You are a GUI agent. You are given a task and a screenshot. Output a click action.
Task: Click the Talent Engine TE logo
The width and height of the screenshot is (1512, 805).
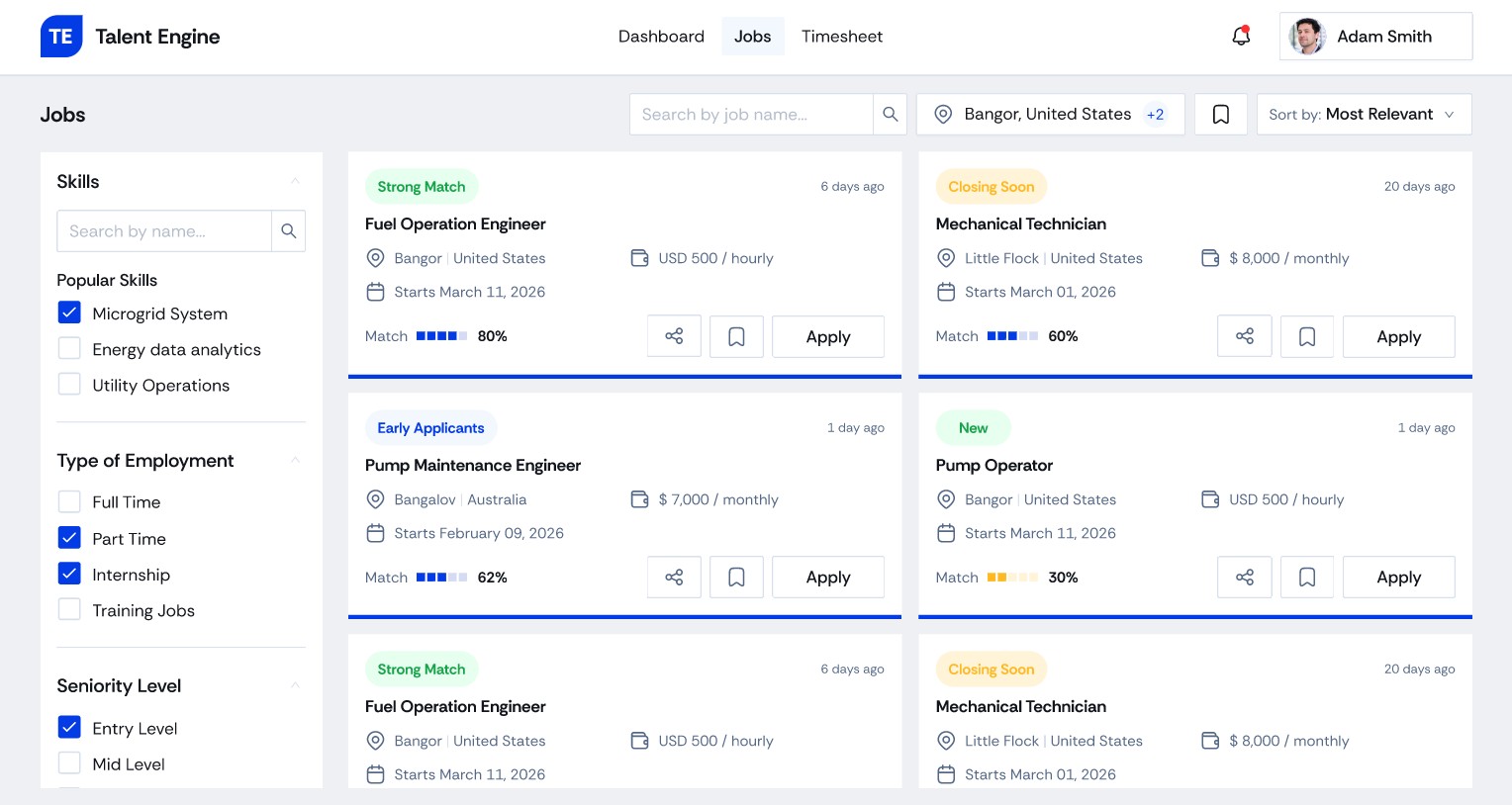coord(61,37)
